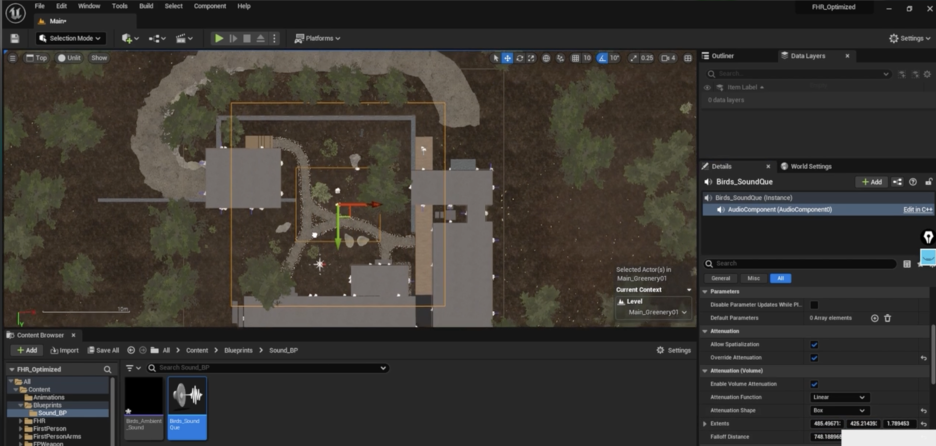
Task: Click the eject from player button
Action: click(261, 38)
